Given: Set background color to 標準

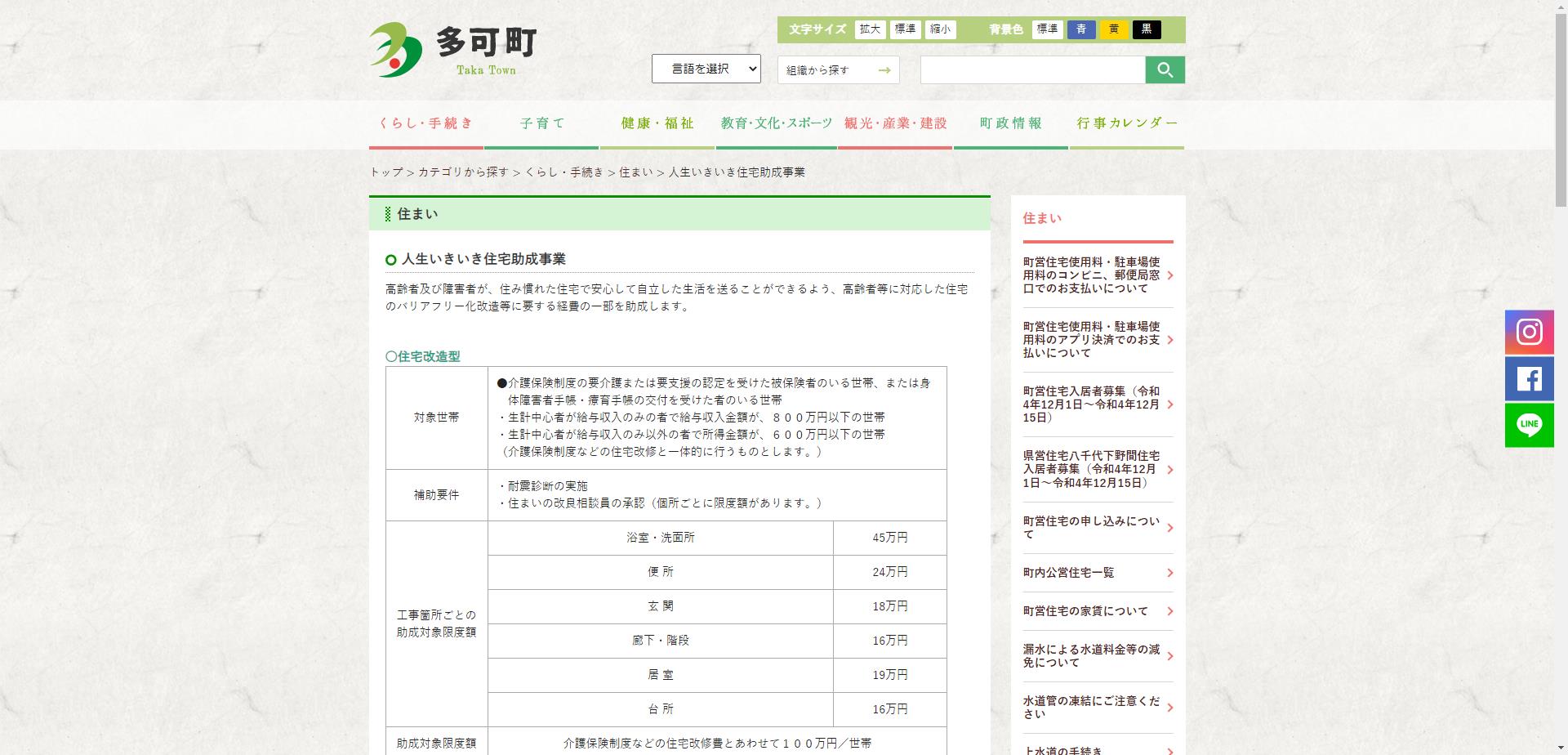Looking at the screenshot, I should [1047, 29].
